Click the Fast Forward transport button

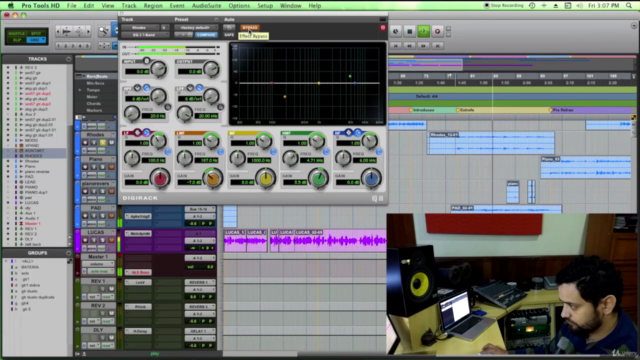pyautogui.click(x=423, y=46)
